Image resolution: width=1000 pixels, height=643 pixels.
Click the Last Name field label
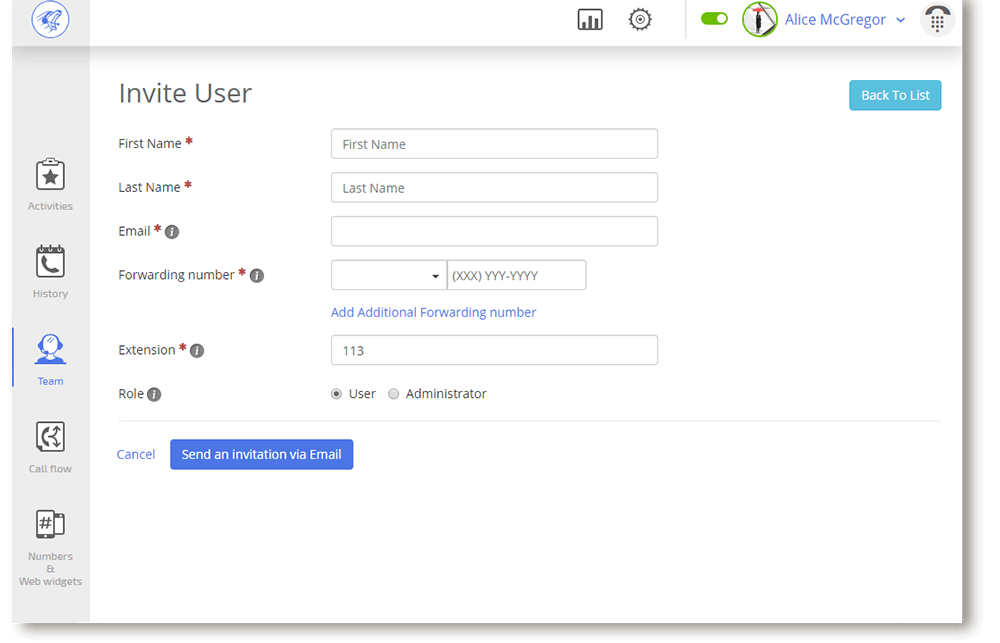point(149,188)
